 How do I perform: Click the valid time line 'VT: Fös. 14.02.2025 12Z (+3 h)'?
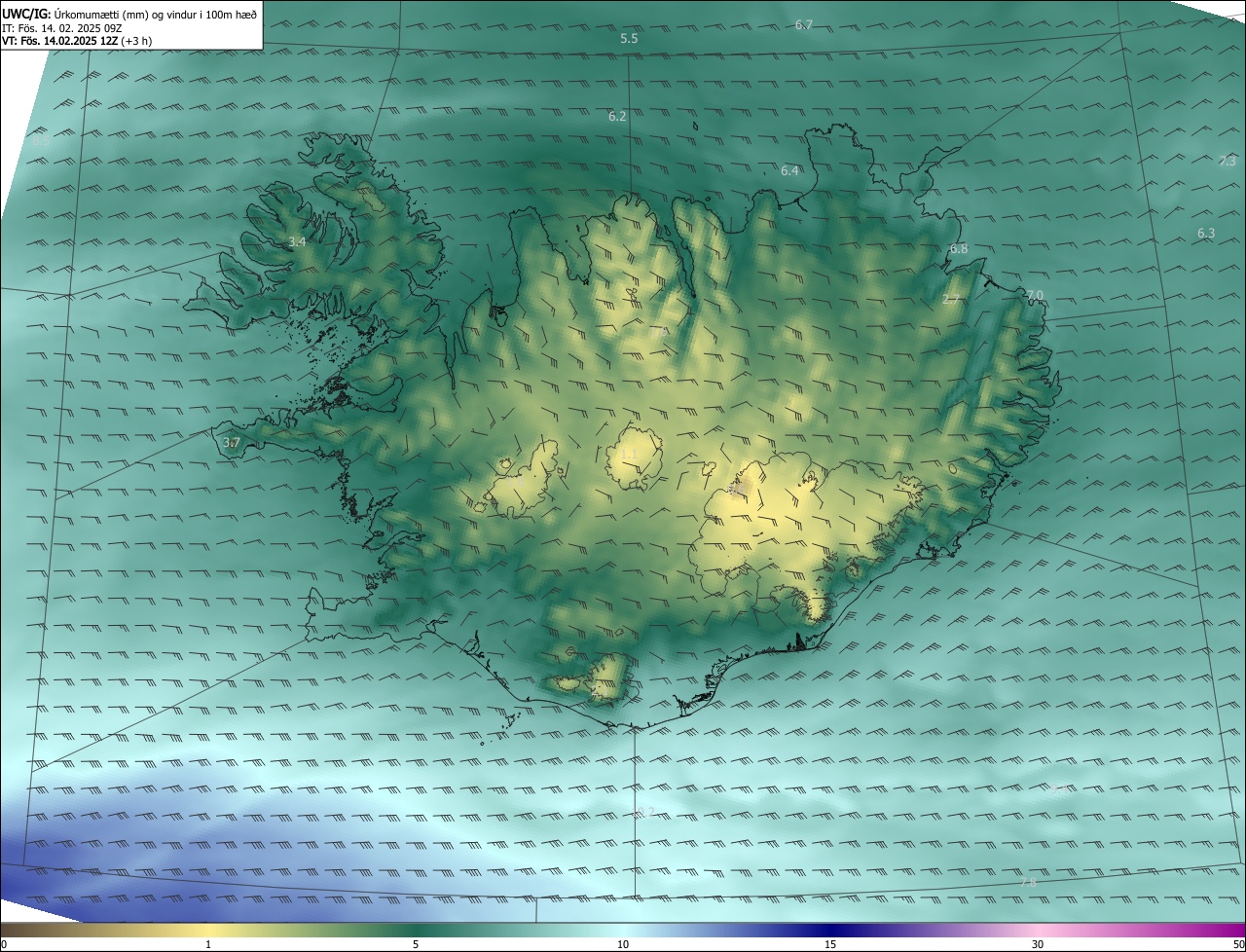point(77,42)
